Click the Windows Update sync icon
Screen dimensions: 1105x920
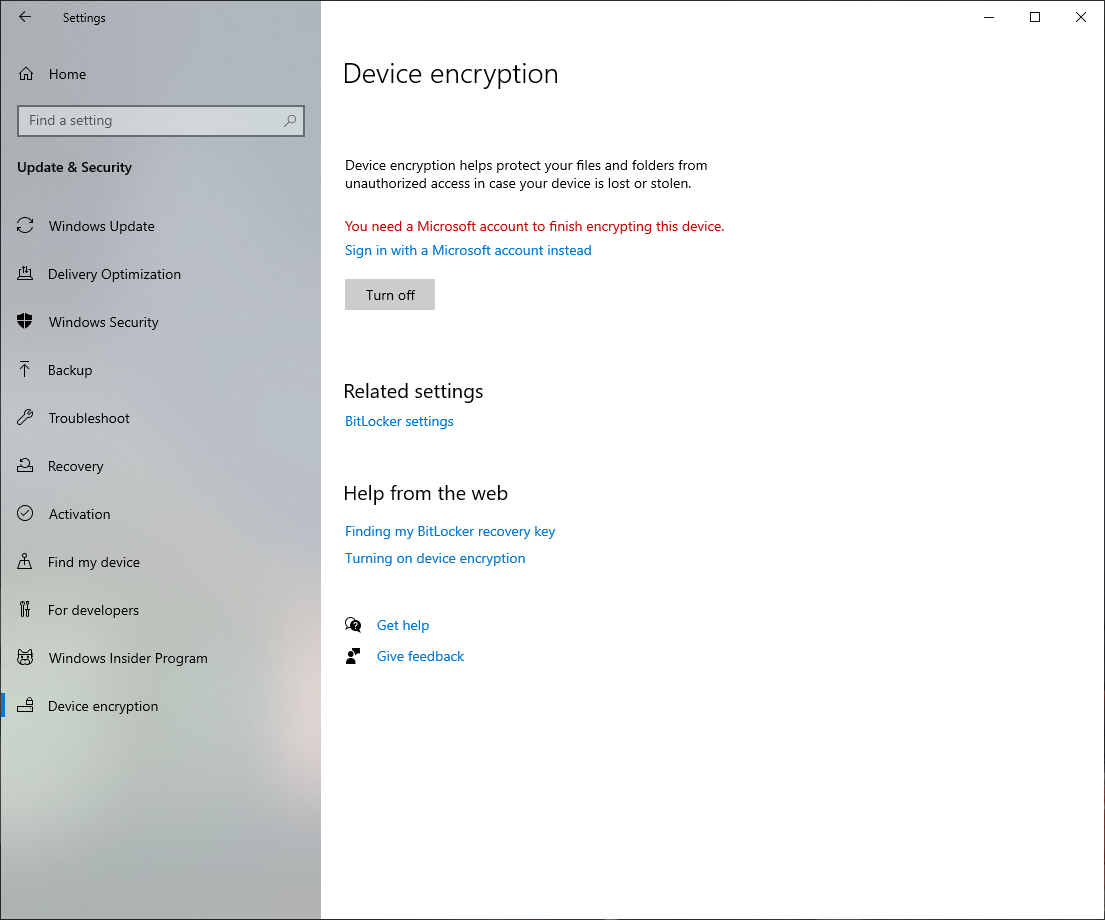tap(25, 226)
